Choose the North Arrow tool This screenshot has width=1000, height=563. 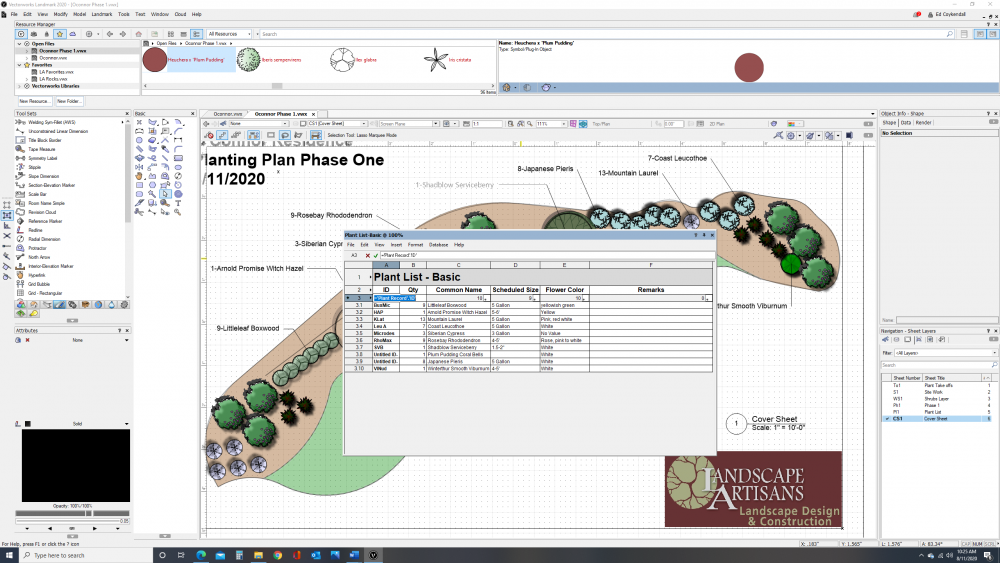(39, 257)
